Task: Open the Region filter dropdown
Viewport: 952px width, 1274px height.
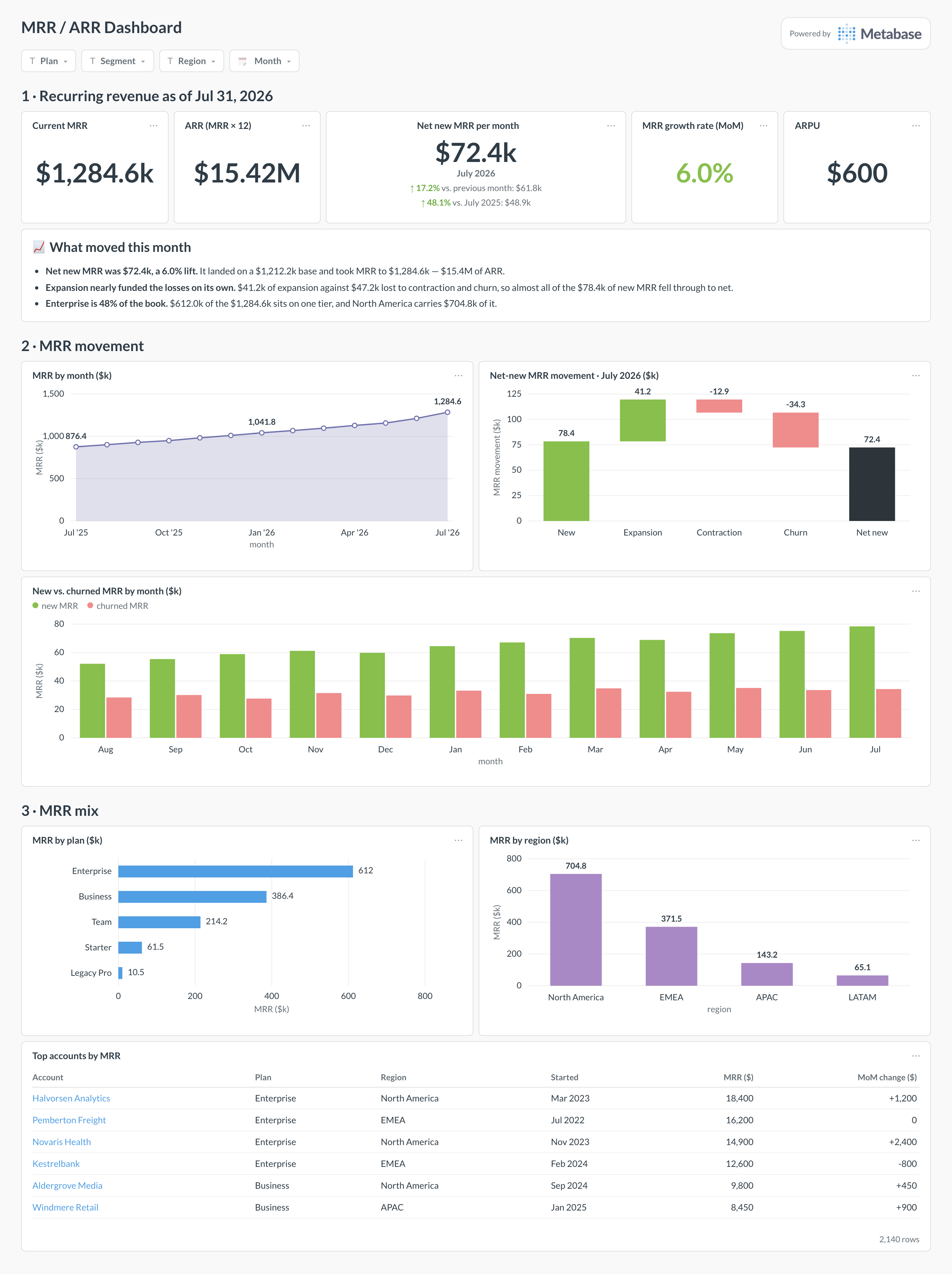Action: [191, 61]
